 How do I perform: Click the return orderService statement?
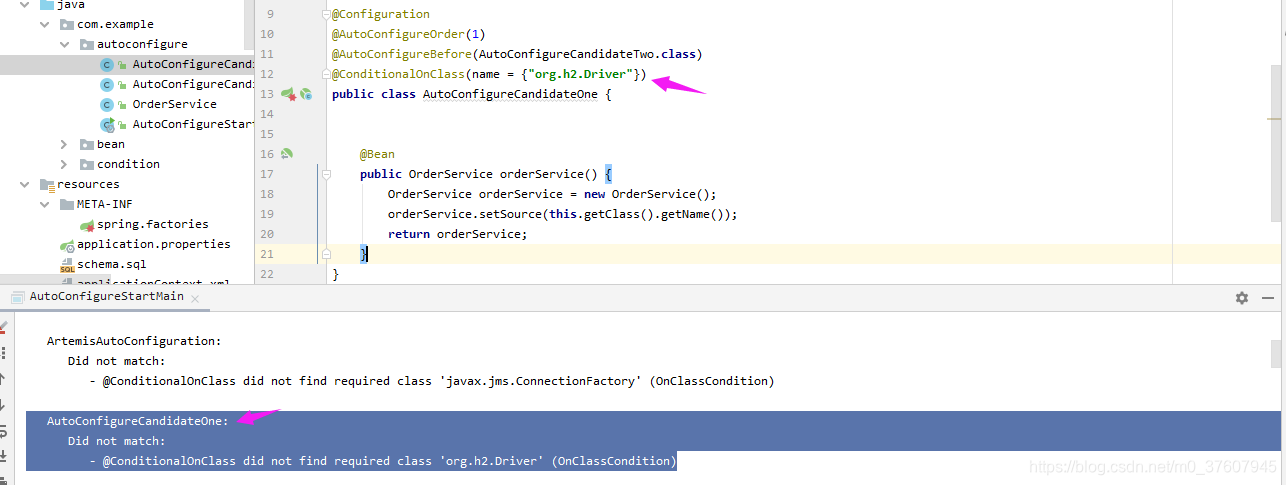point(457,234)
